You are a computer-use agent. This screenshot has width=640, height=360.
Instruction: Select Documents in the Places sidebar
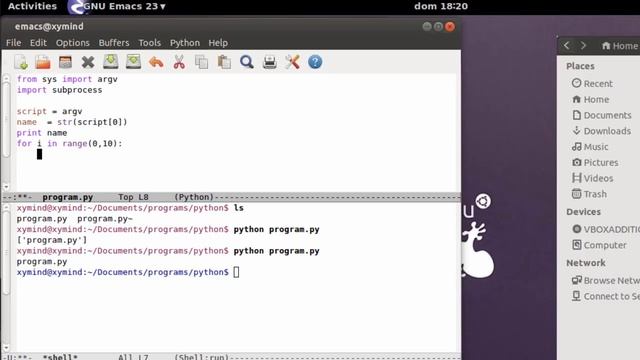pos(602,116)
